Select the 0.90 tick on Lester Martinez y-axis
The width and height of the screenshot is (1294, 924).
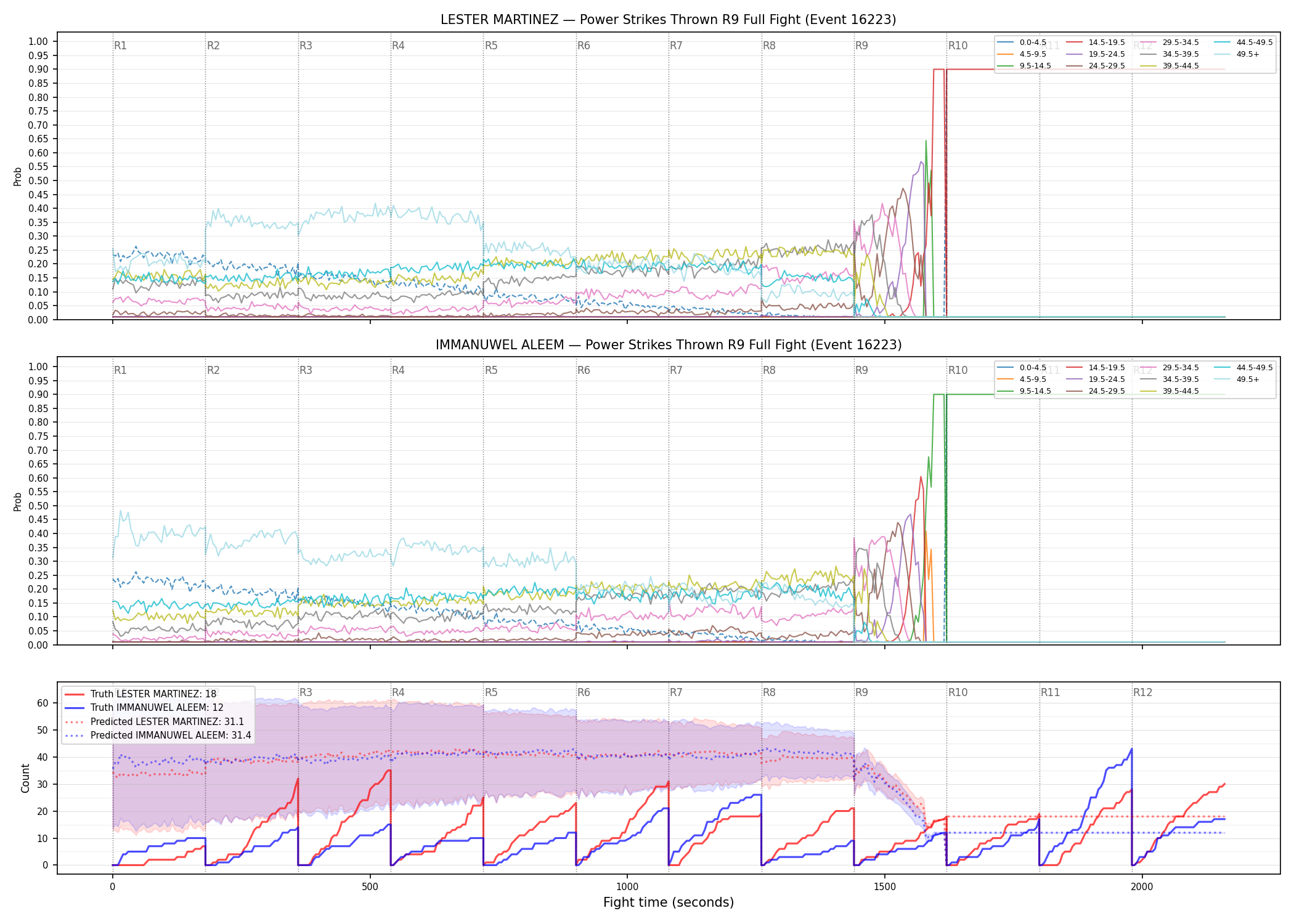pyautogui.click(x=38, y=70)
